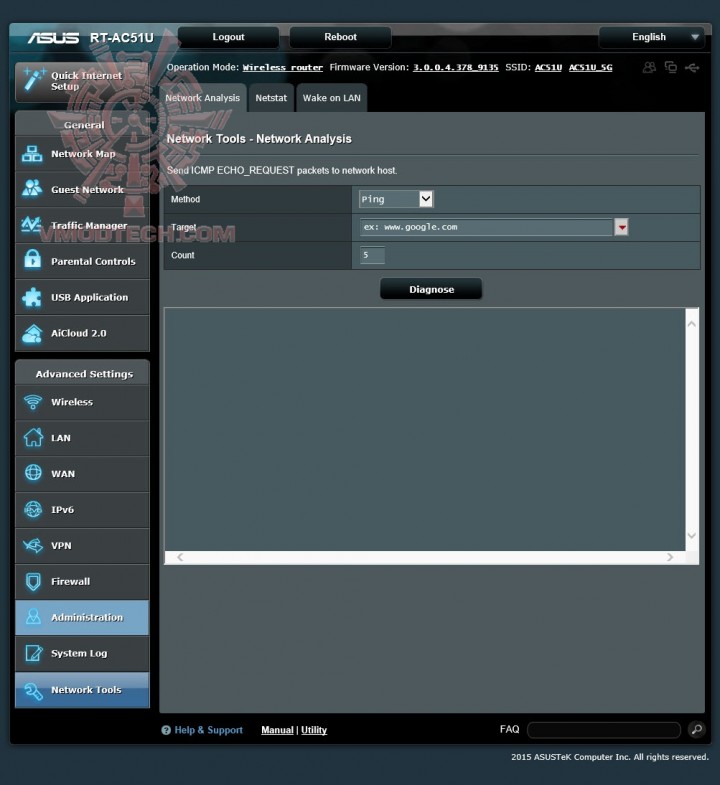Click the VPN arrows icon
Image resolution: width=720 pixels, height=785 pixels.
[33, 545]
